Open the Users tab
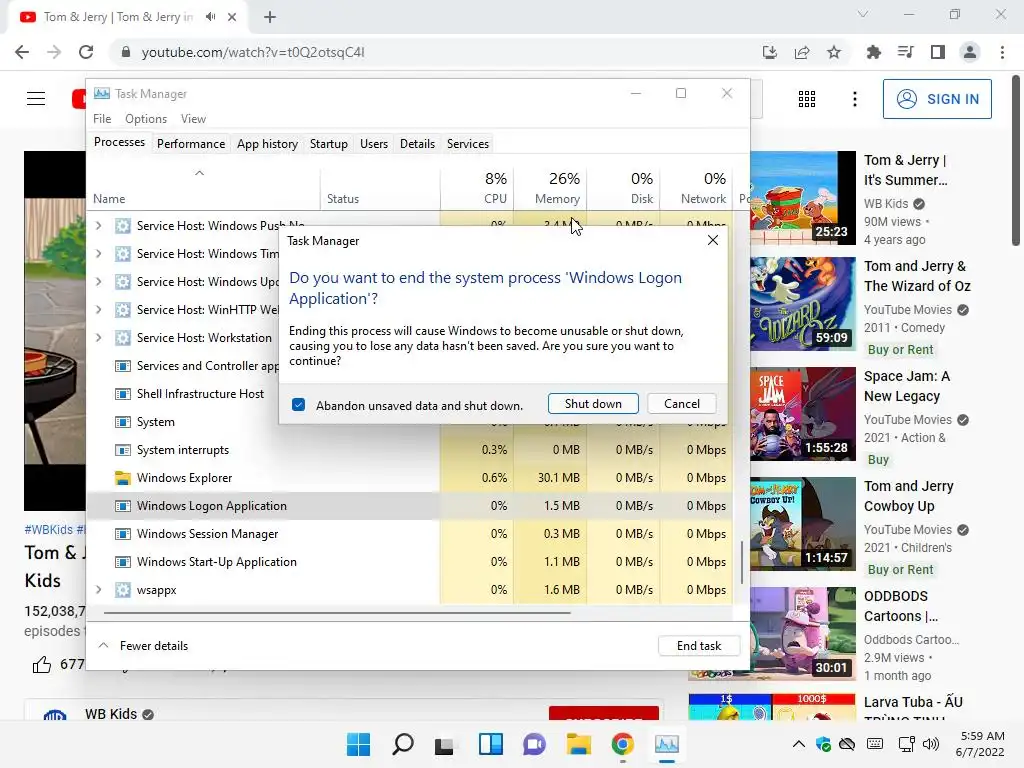 pos(374,144)
